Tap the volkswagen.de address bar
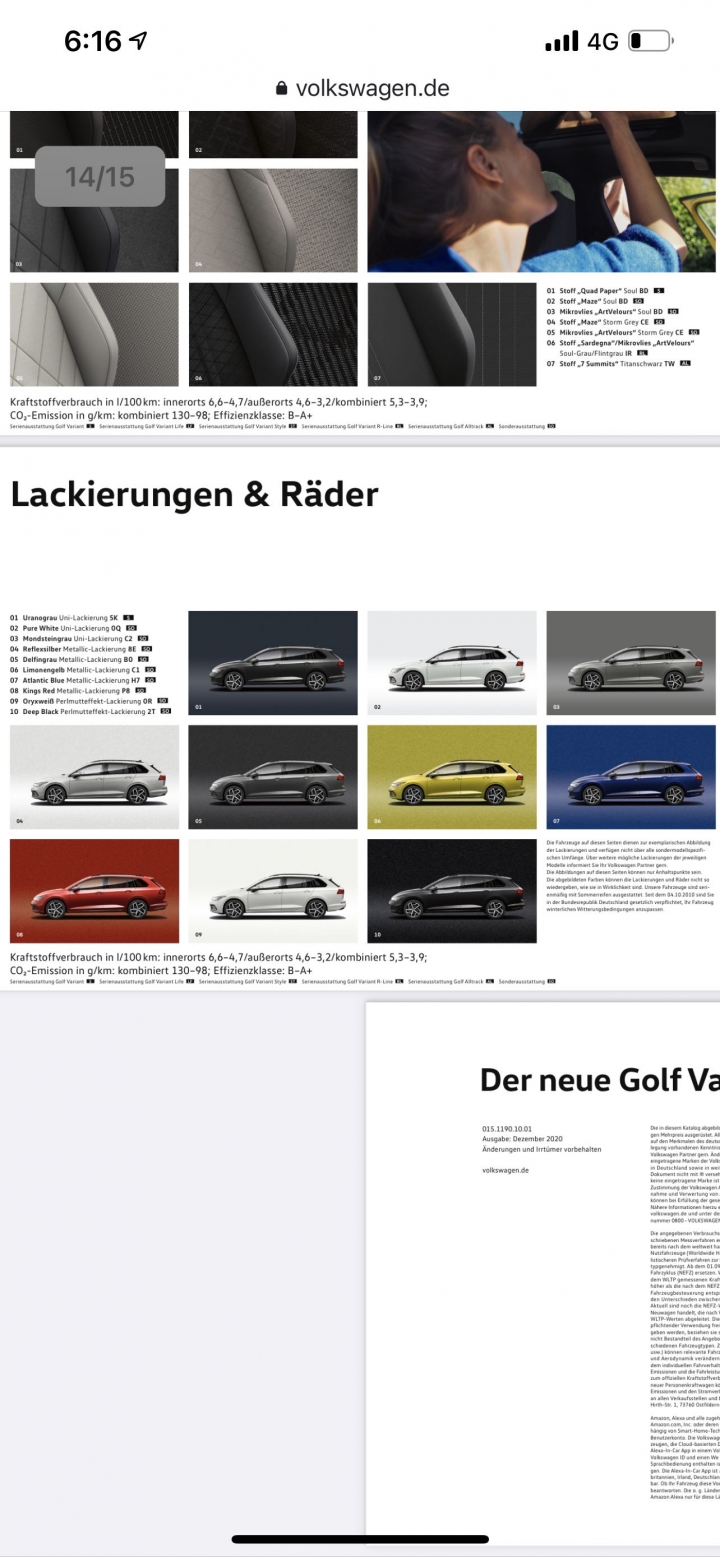Image resolution: width=720 pixels, height=1557 pixels. point(362,88)
